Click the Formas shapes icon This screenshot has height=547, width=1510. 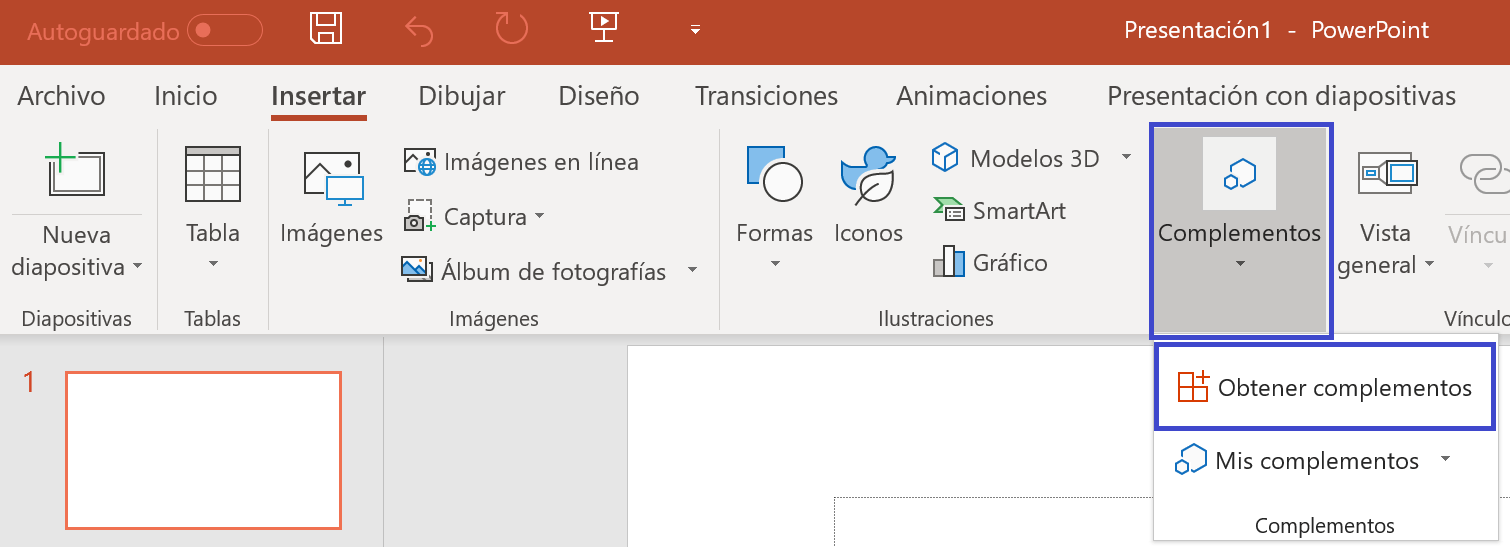(x=775, y=175)
